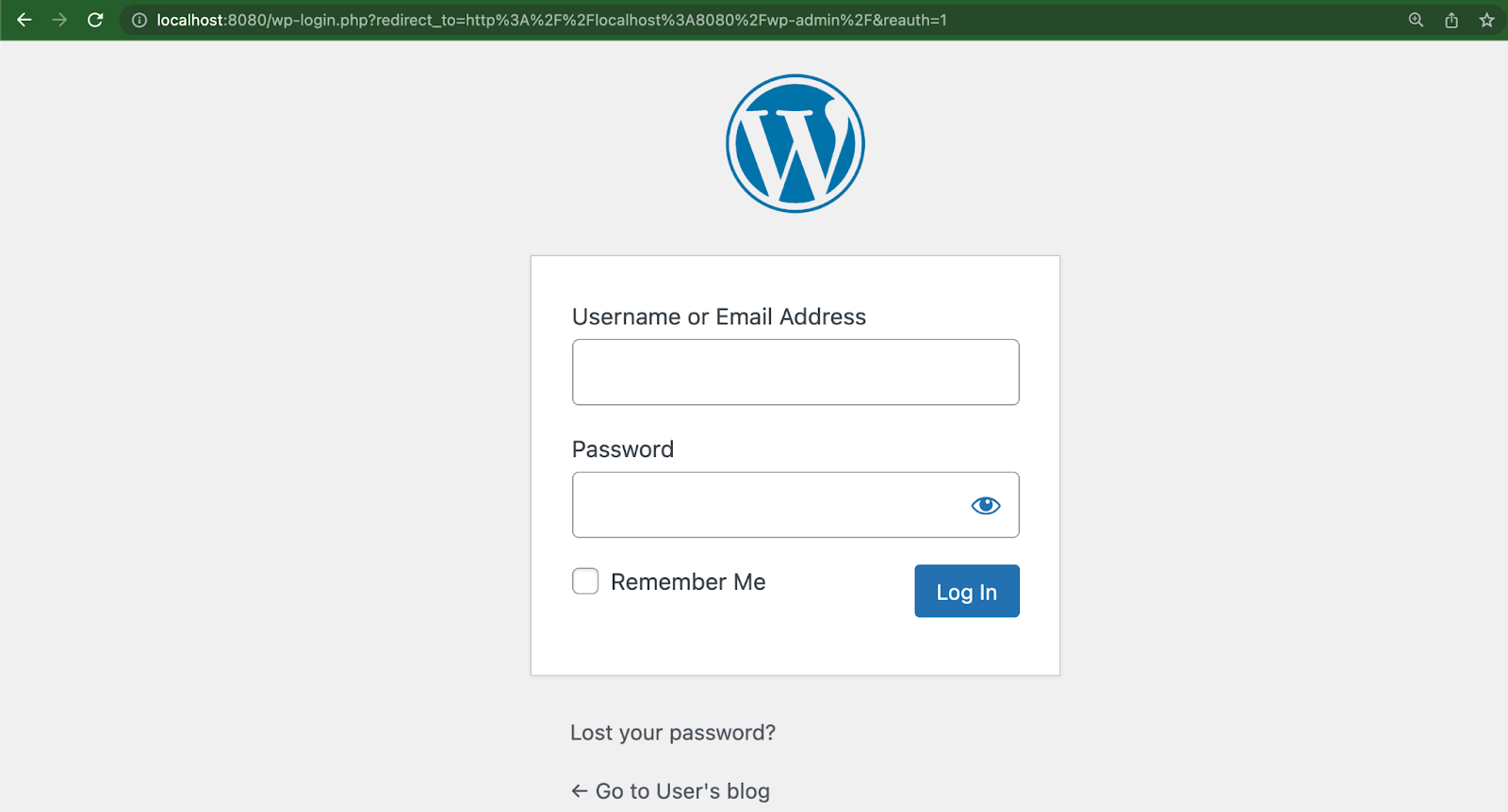This screenshot has height=812, width=1508.
Task: Click the WordPress logo
Action: [795, 143]
